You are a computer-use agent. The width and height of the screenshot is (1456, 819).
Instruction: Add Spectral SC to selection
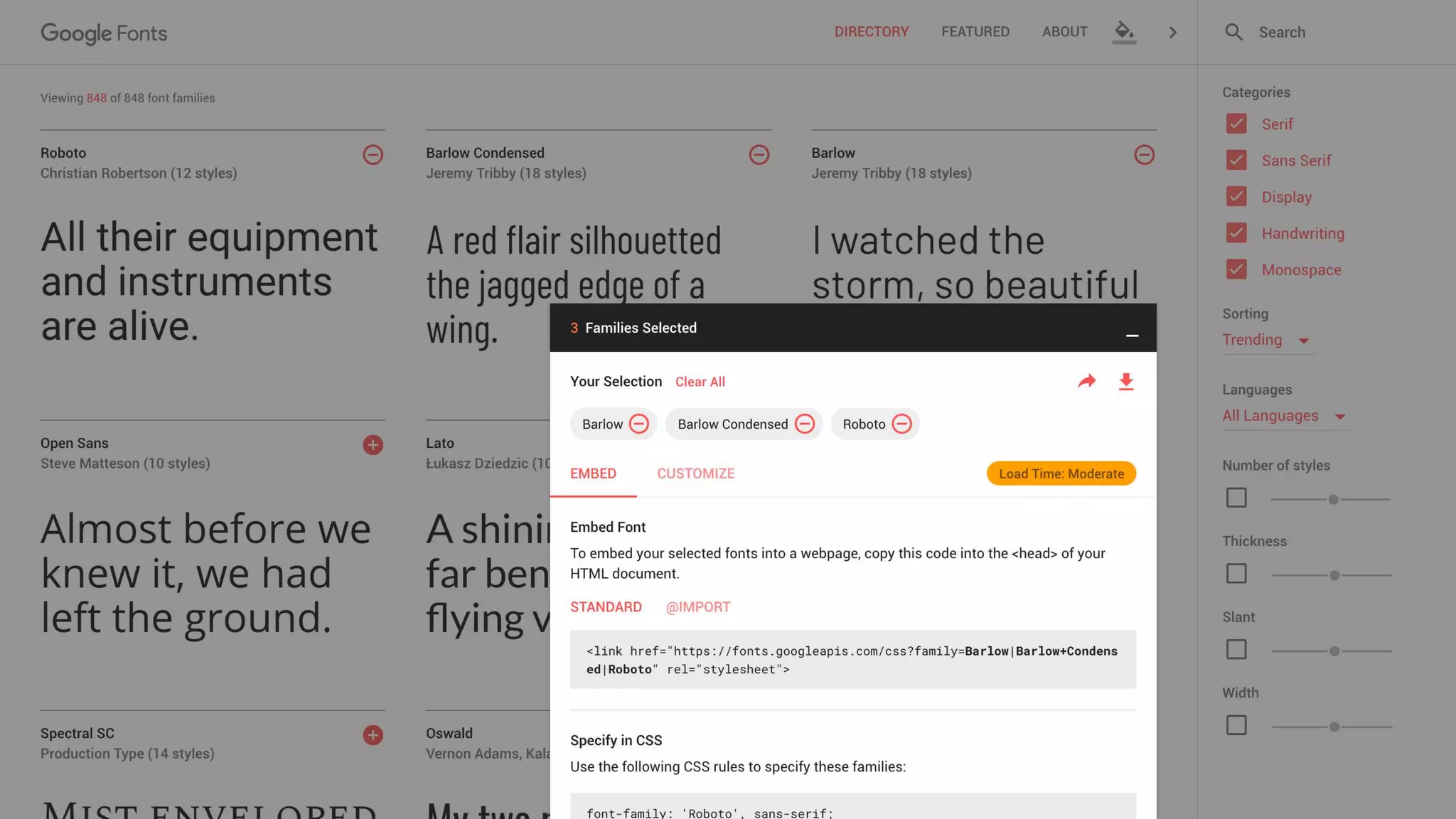coord(373,735)
